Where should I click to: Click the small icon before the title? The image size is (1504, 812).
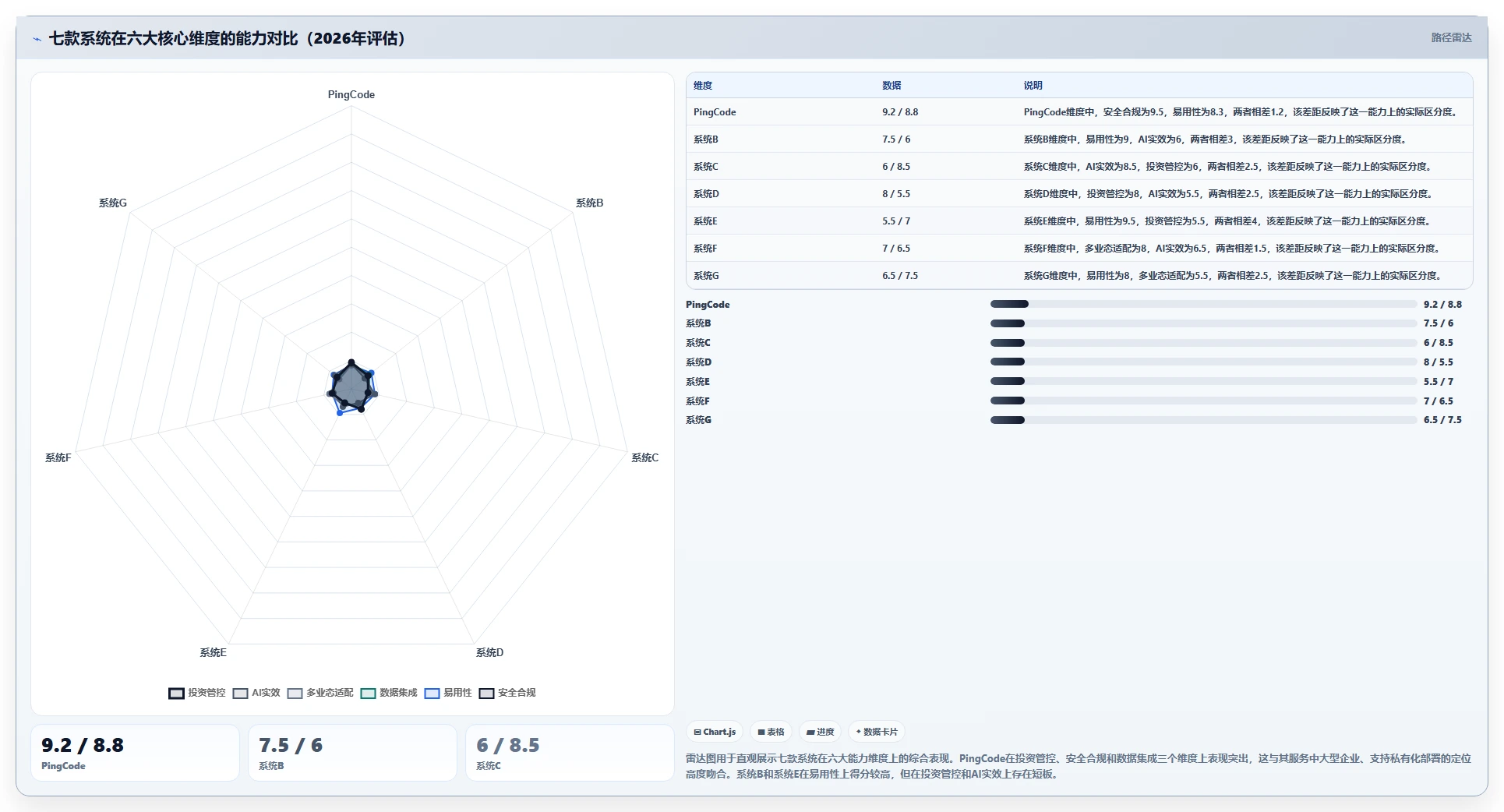point(37,39)
